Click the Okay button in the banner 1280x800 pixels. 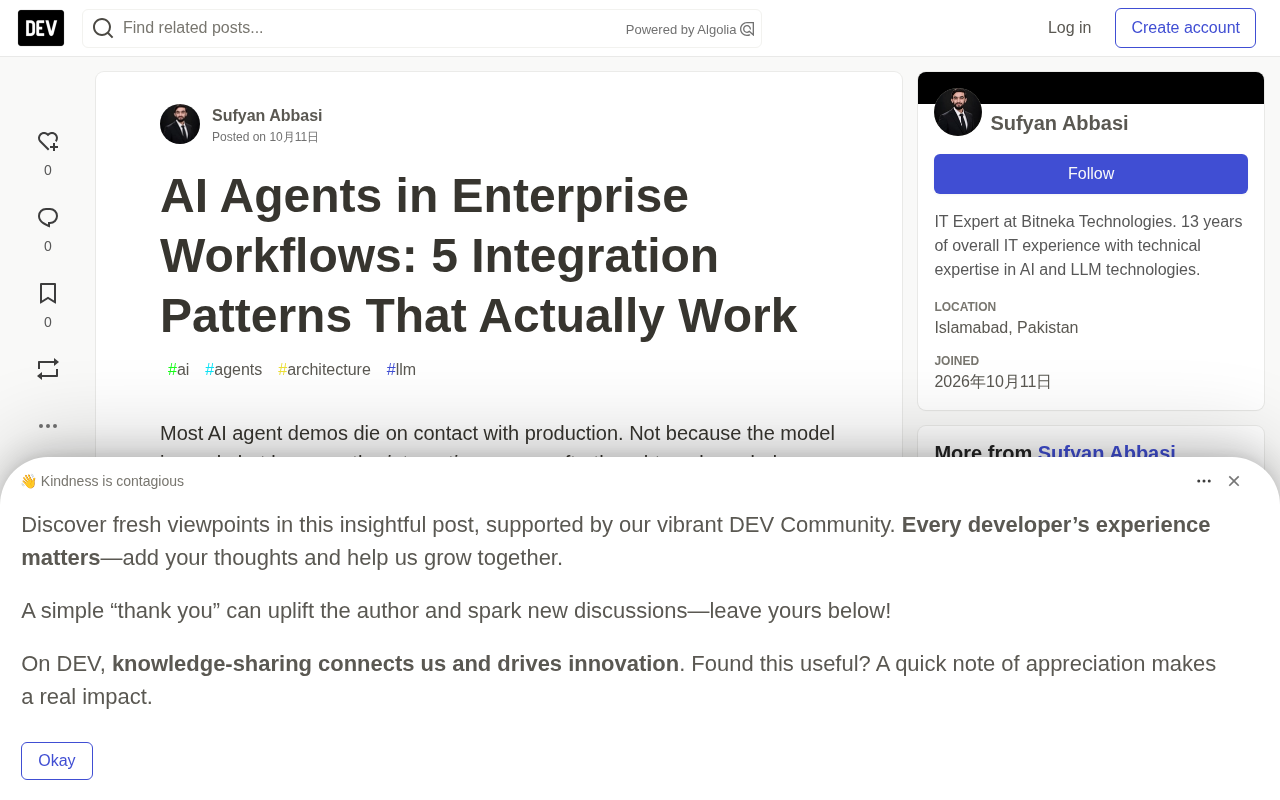pos(57,761)
